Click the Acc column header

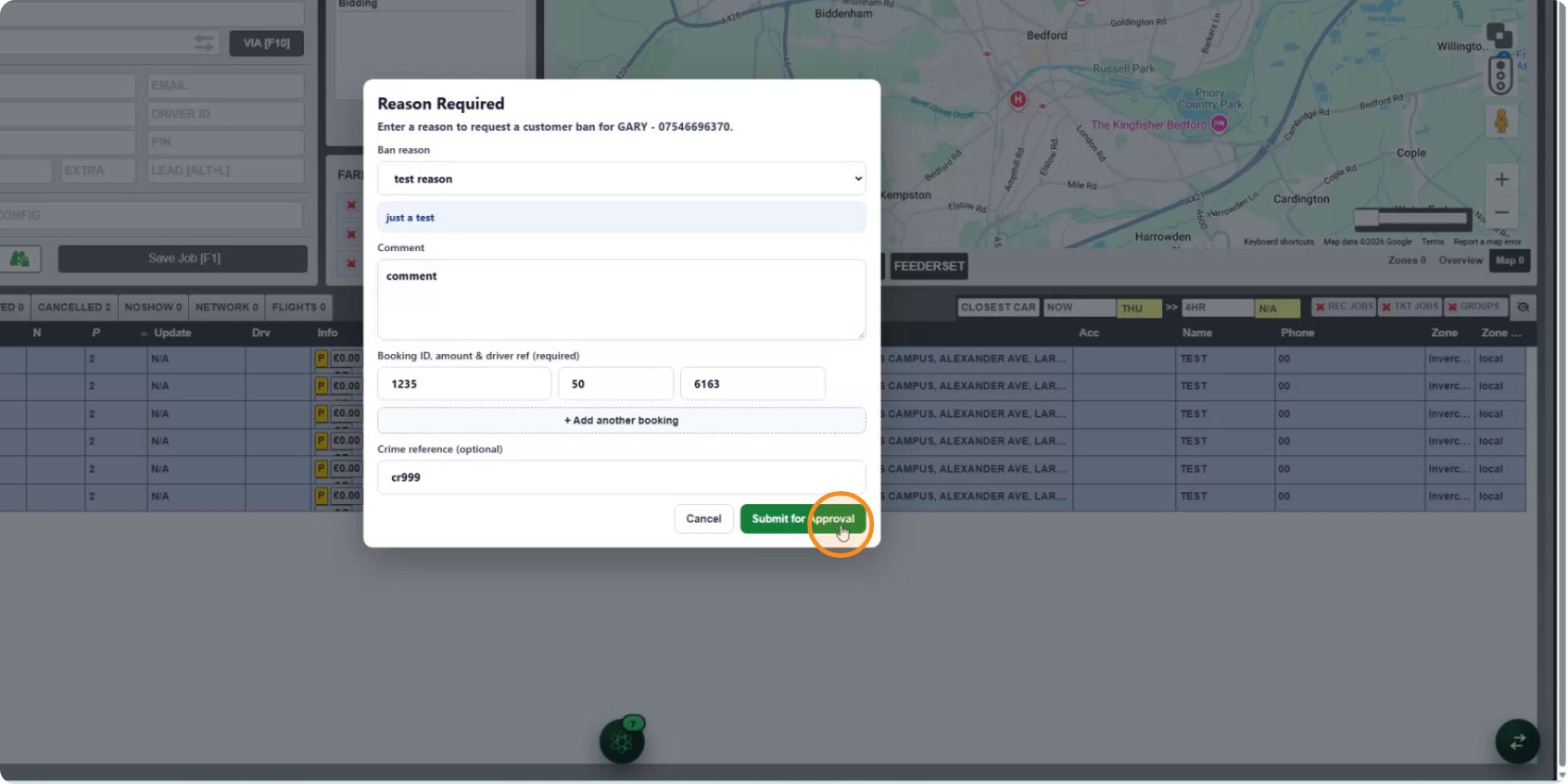(x=1089, y=333)
